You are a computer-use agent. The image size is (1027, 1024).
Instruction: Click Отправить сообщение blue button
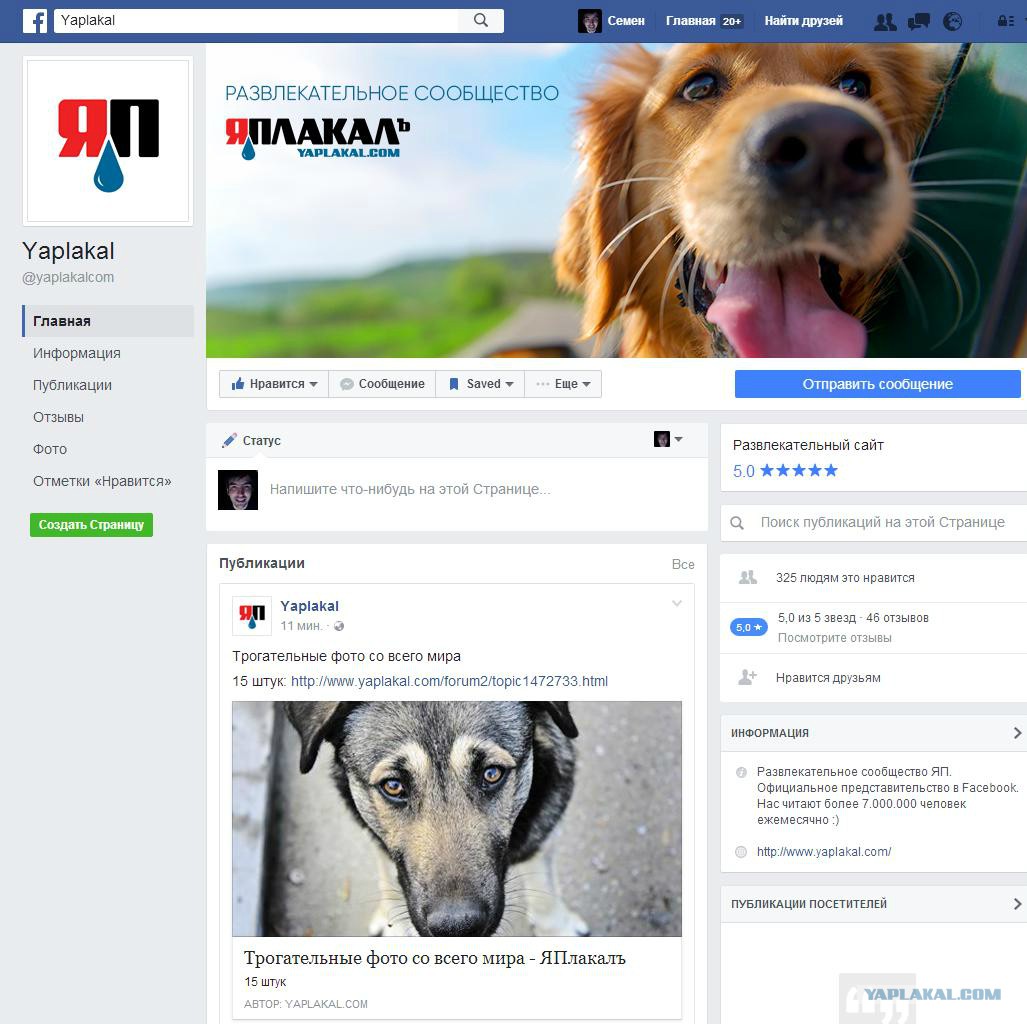(x=878, y=384)
